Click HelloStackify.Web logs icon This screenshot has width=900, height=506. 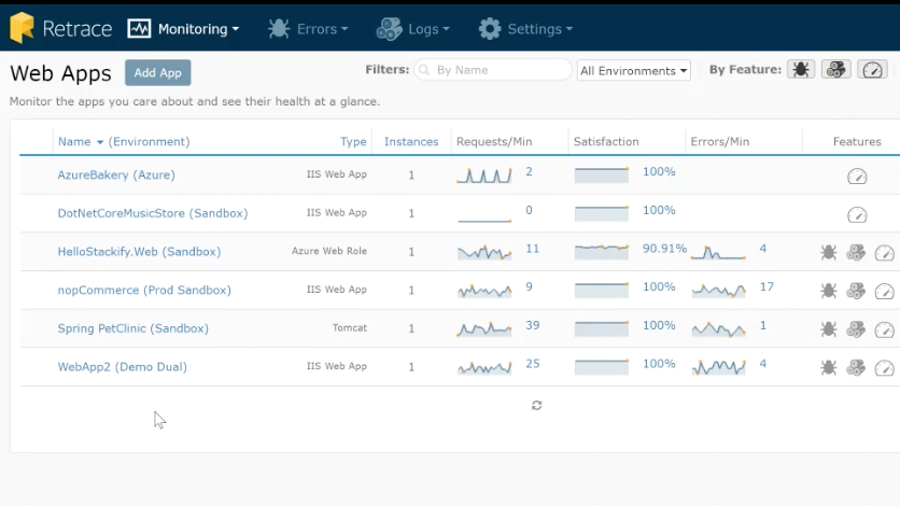[x=856, y=252]
